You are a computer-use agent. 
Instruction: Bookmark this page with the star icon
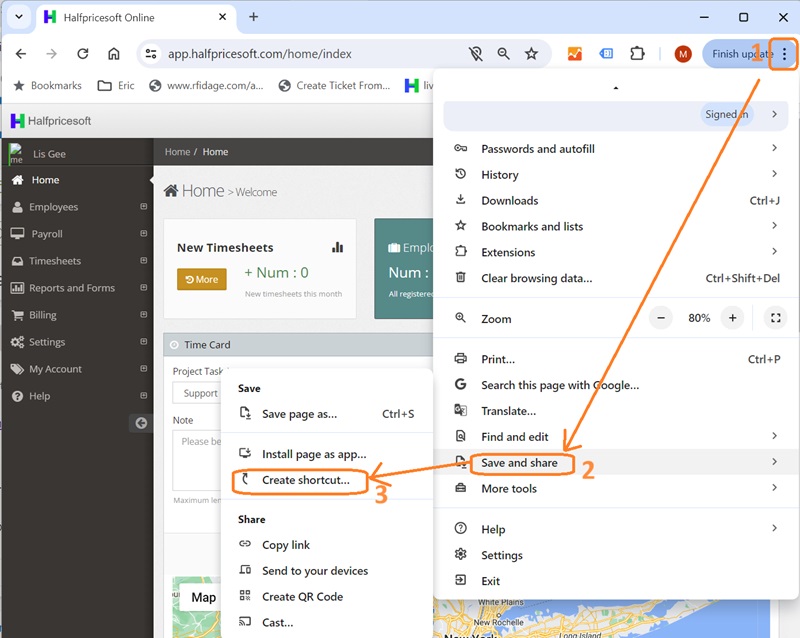(532, 55)
